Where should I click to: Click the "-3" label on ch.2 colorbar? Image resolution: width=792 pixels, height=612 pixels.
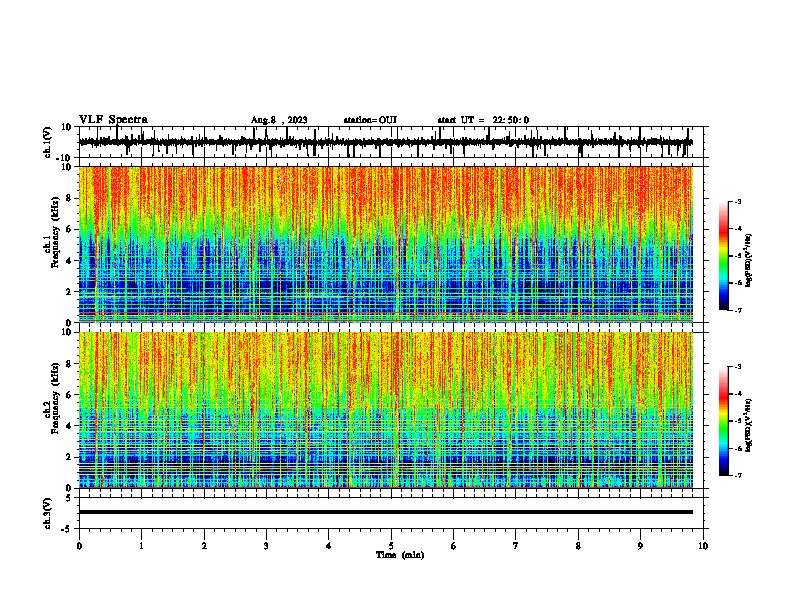pos(737,367)
